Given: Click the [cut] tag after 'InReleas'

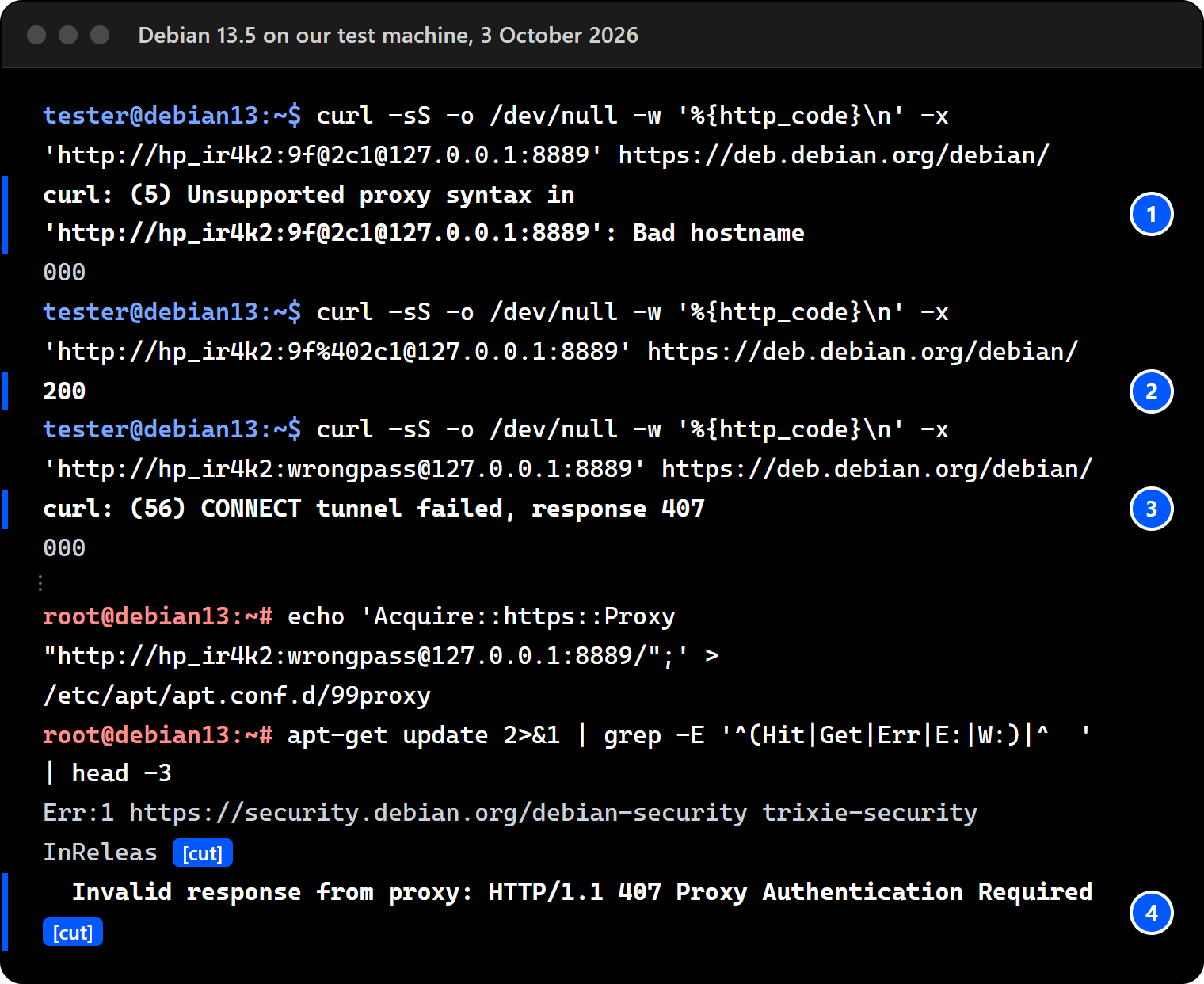Looking at the screenshot, I should pyautogui.click(x=203, y=853).
